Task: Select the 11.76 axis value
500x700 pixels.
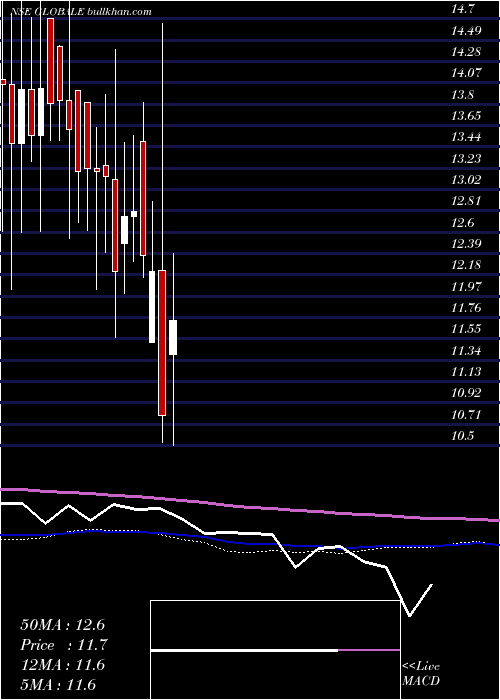Action: pyautogui.click(x=466, y=308)
